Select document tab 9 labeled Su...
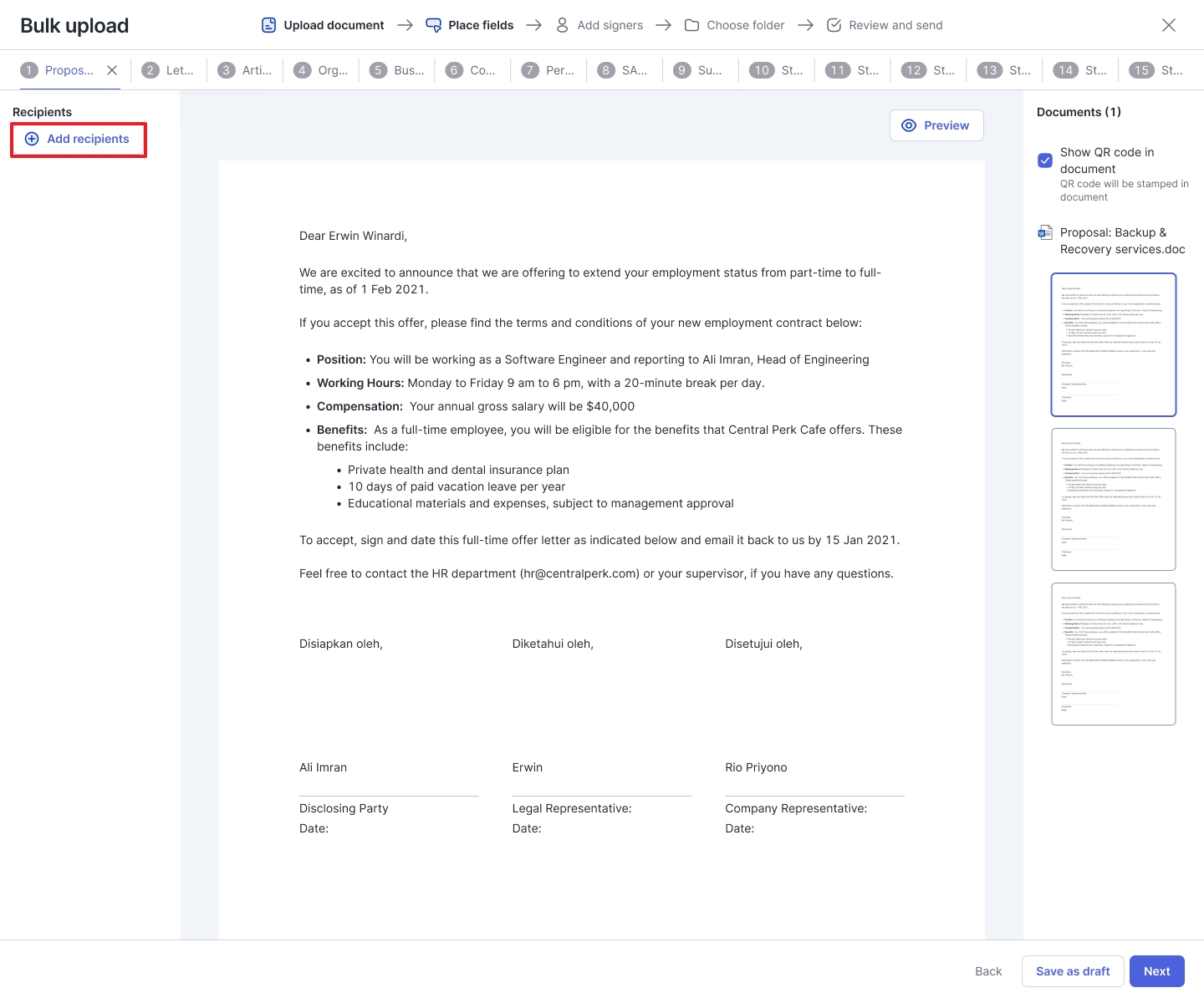The width and height of the screenshot is (1204, 1003). point(700,70)
